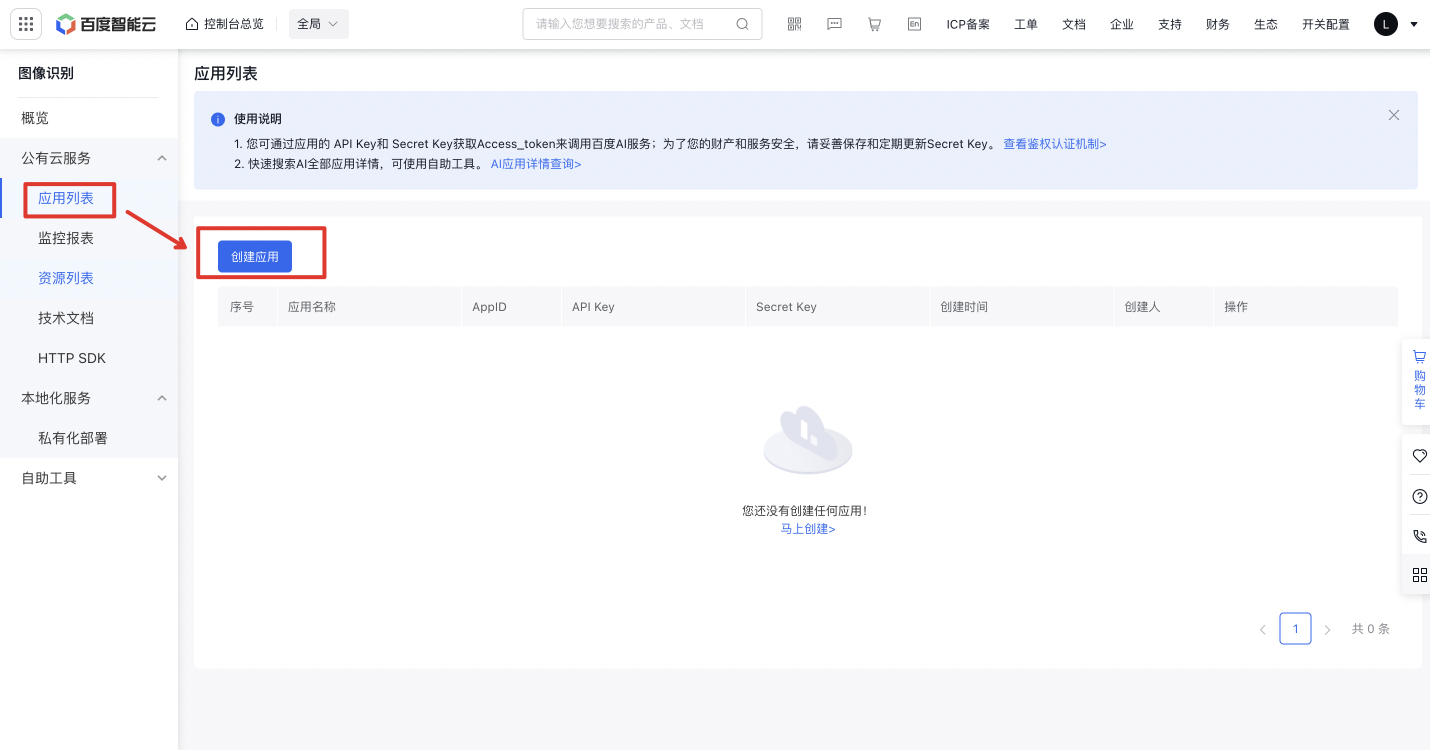Click the heart icon in the side widget
1430x750 pixels.
coord(1419,455)
